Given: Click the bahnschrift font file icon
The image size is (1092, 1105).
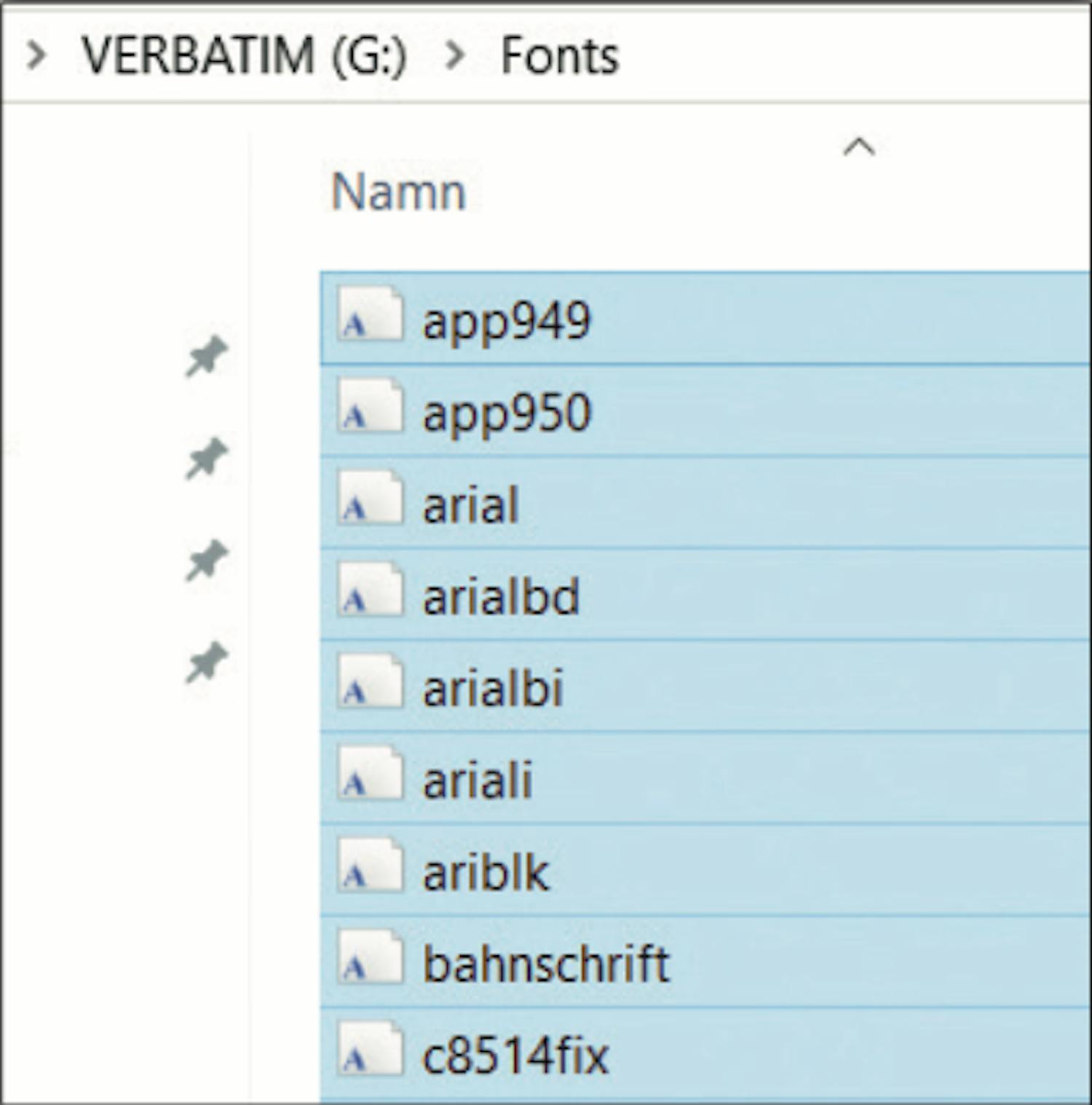Looking at the screenshot, I should [370, 957].
